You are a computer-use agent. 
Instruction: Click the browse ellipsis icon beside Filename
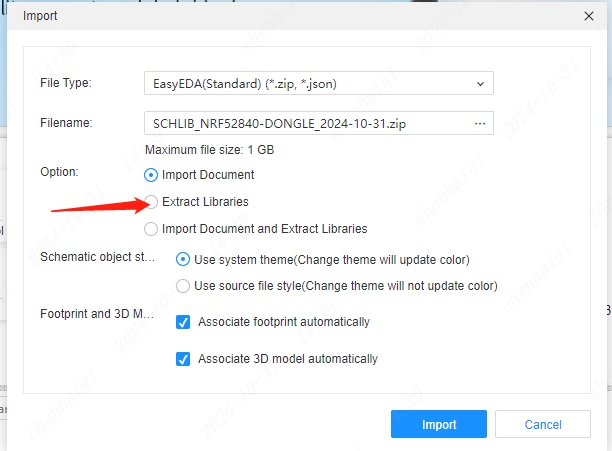click(x=480, y=123)
